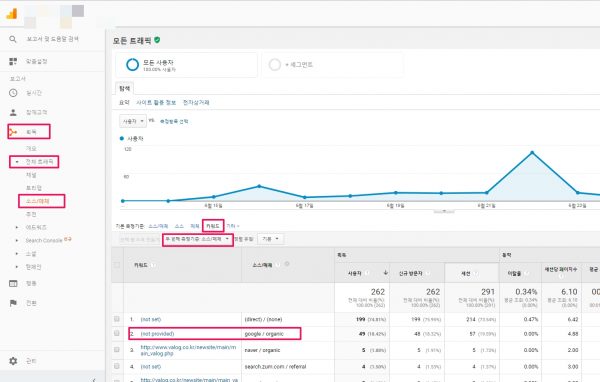Click help icon beside source/medium column header
The image size is (600, 382).
pyautogui.click(x=278, y=264)
